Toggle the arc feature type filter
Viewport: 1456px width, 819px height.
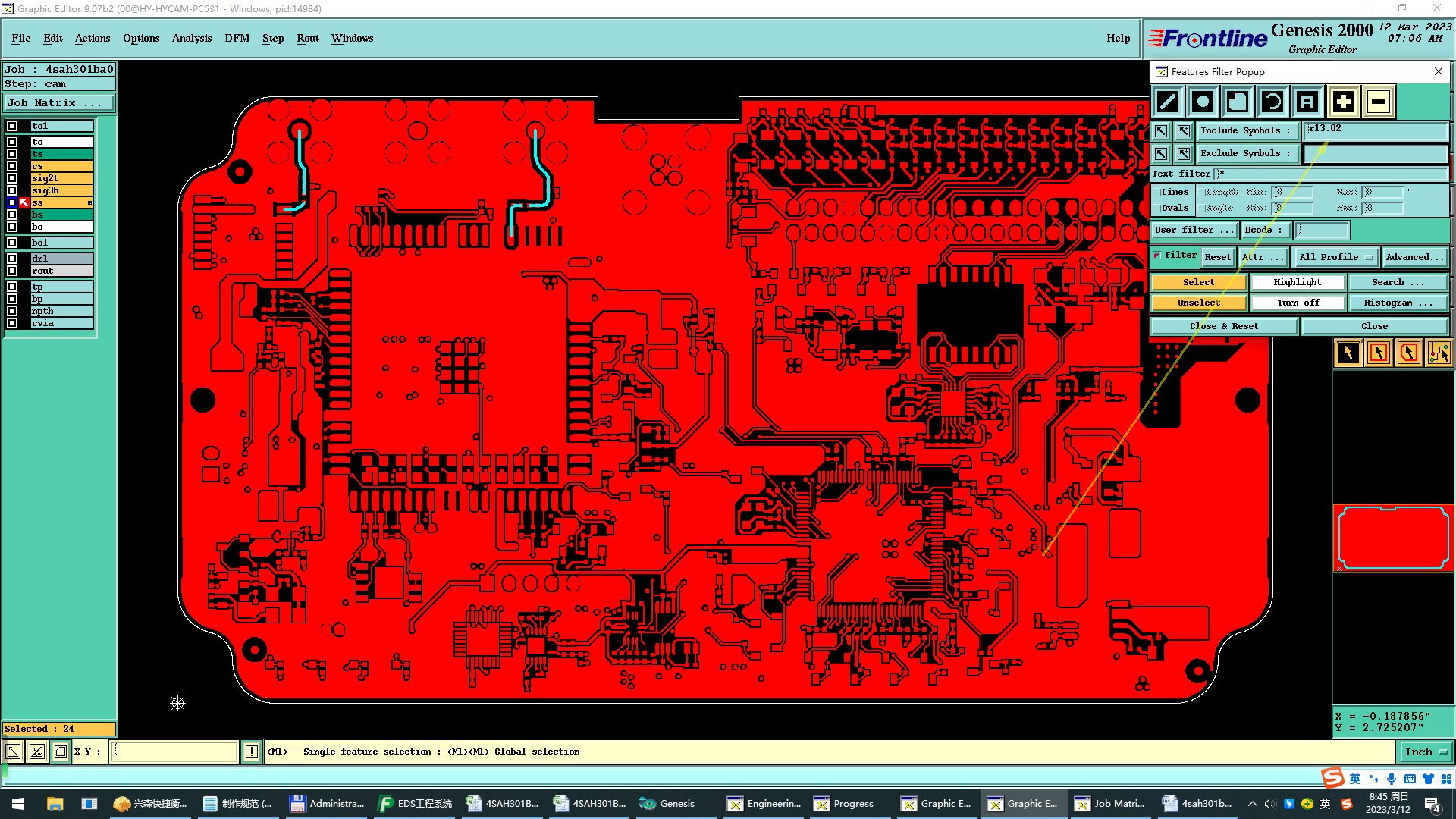click(1272, 102)
